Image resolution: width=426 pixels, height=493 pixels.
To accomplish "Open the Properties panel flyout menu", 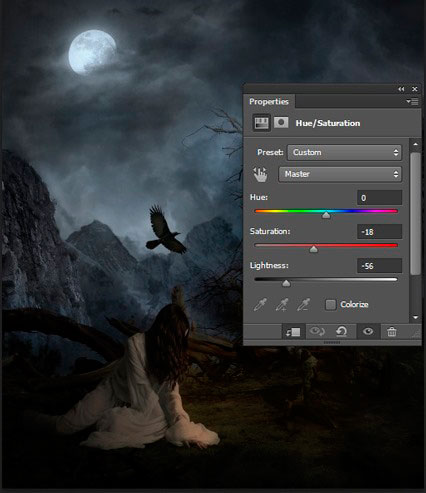I will coord(412,102).
